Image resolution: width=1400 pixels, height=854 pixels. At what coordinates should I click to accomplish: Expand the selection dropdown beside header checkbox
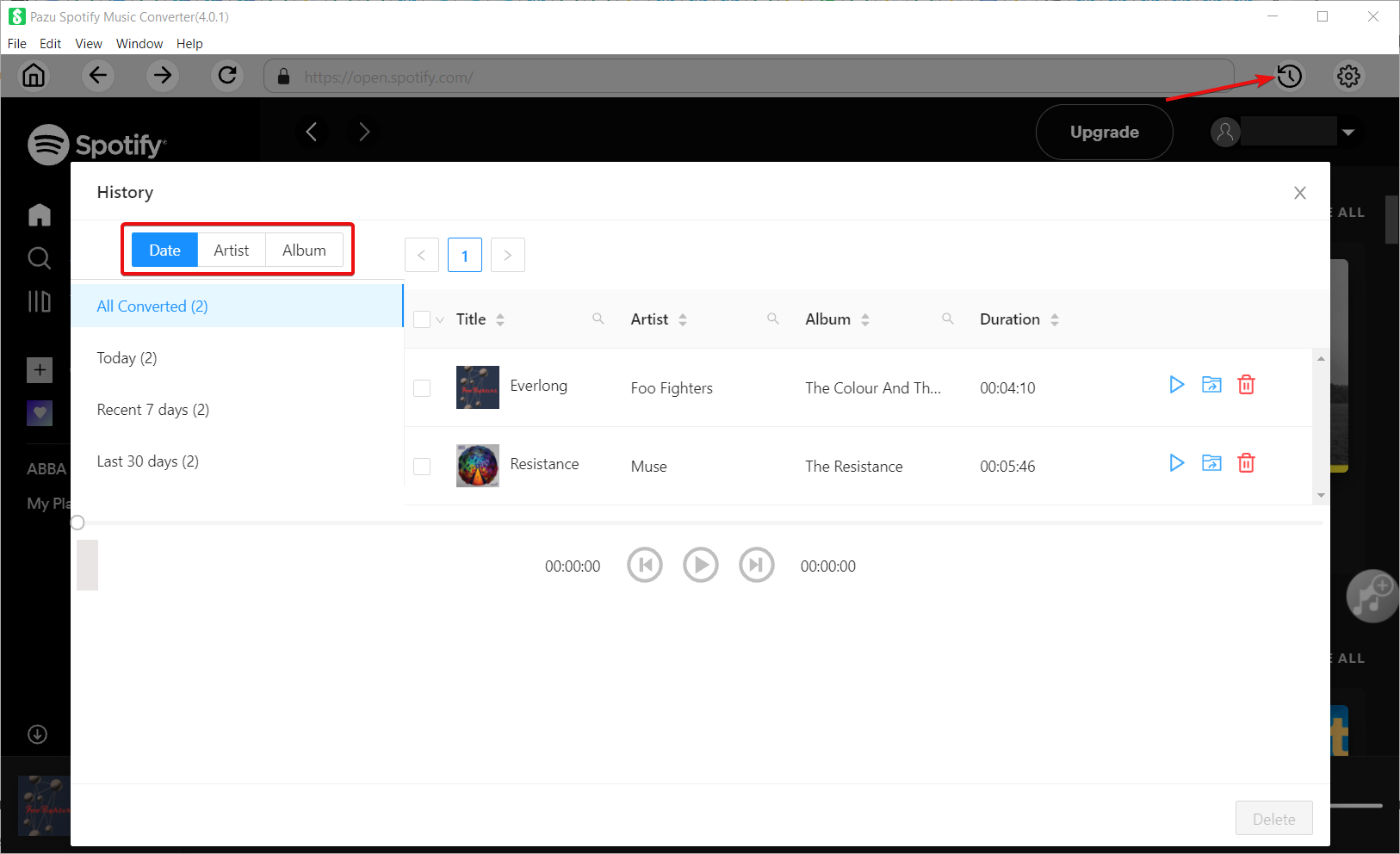440,320
